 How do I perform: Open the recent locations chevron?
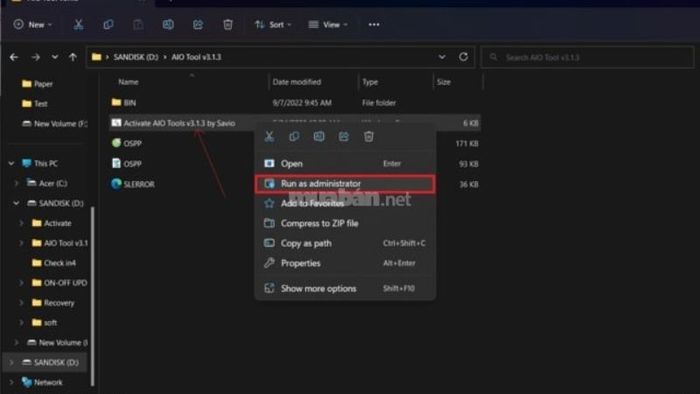click(x=54, y=57)
